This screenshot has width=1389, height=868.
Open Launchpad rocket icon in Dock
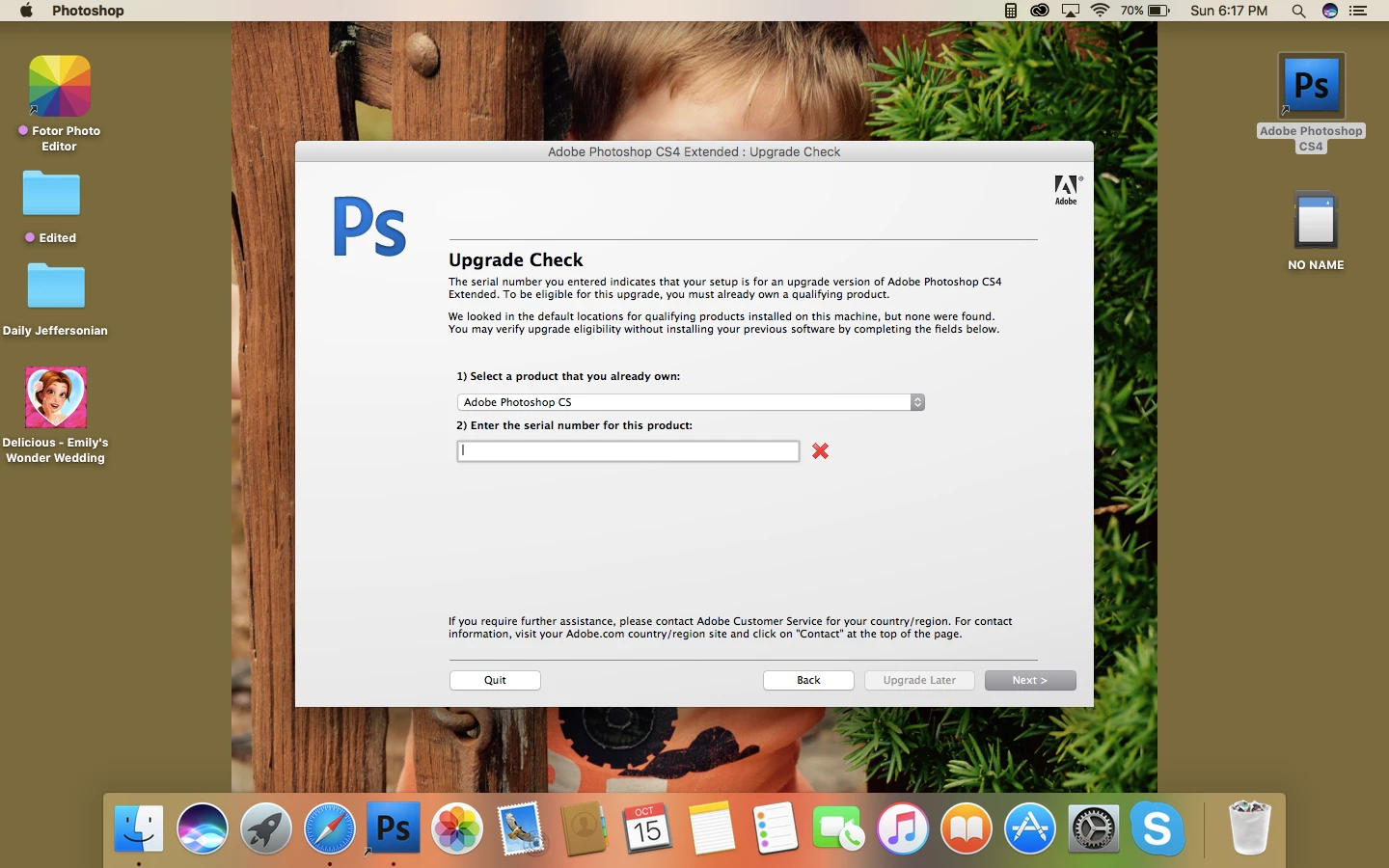tap(266, 828)
